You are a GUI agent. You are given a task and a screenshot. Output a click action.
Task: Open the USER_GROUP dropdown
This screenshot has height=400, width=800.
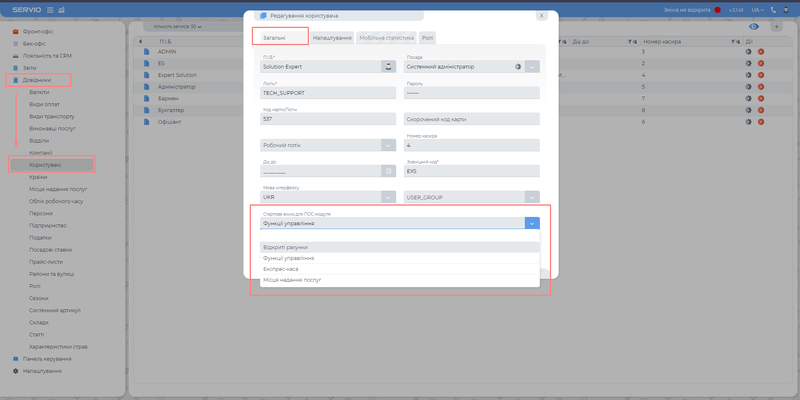pos(533,197)
